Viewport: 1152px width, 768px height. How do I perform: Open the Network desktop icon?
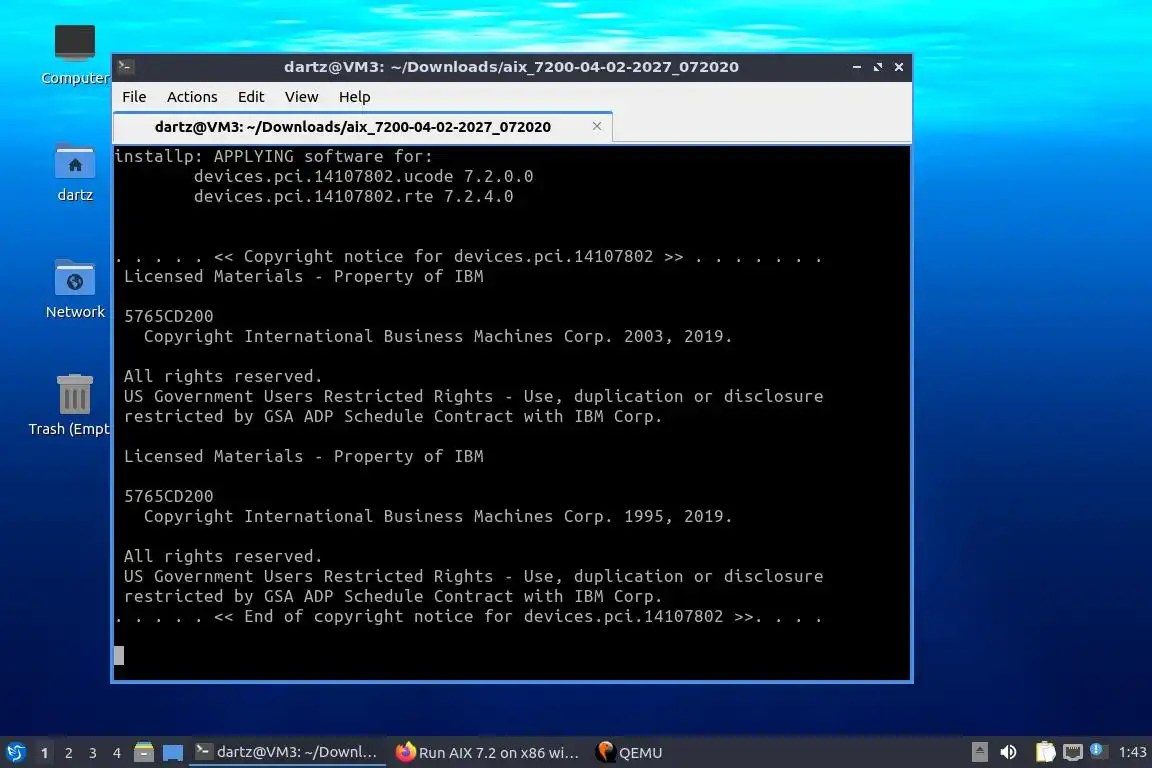tap(75, 290)
